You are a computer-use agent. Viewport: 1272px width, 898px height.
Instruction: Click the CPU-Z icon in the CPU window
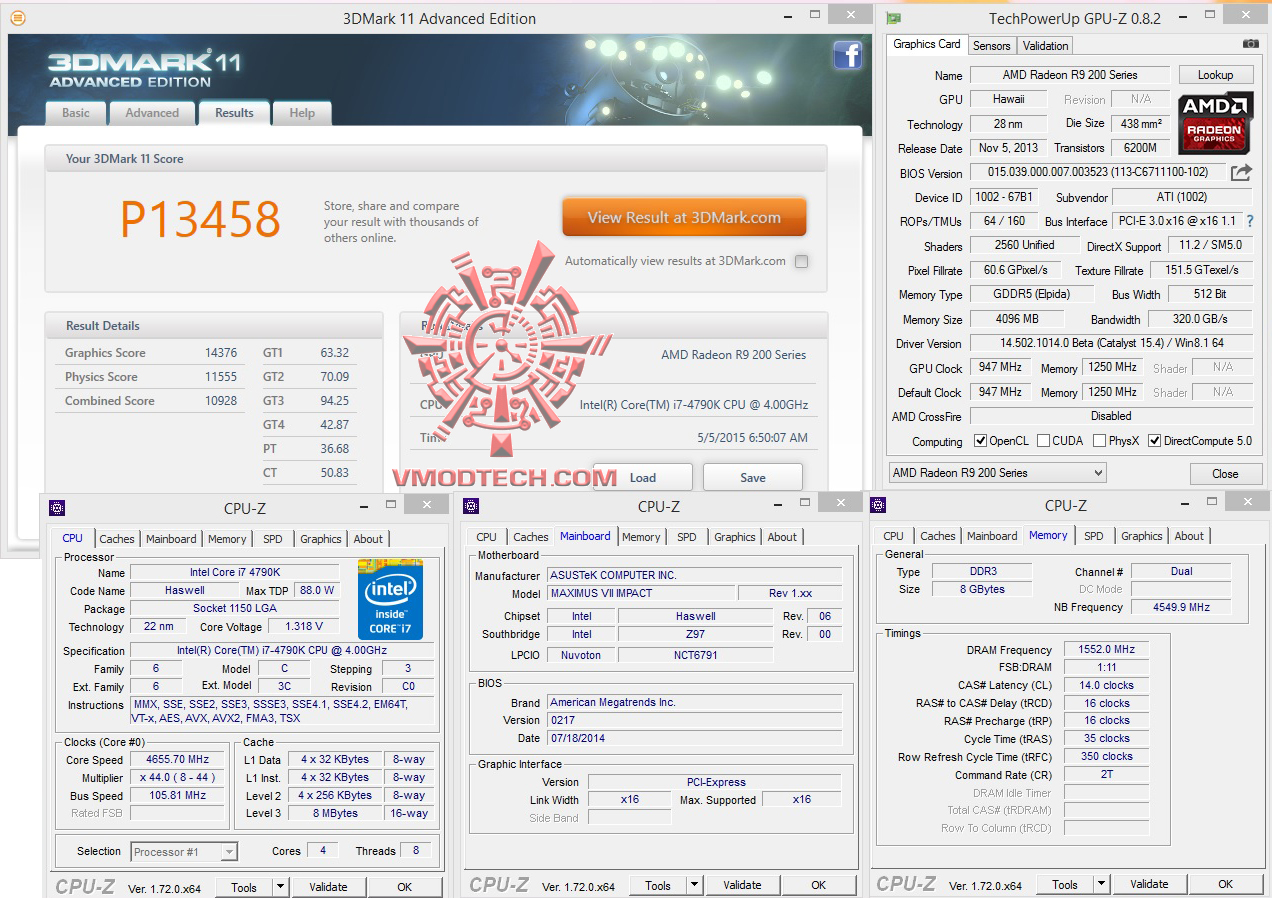coord(57,508)
